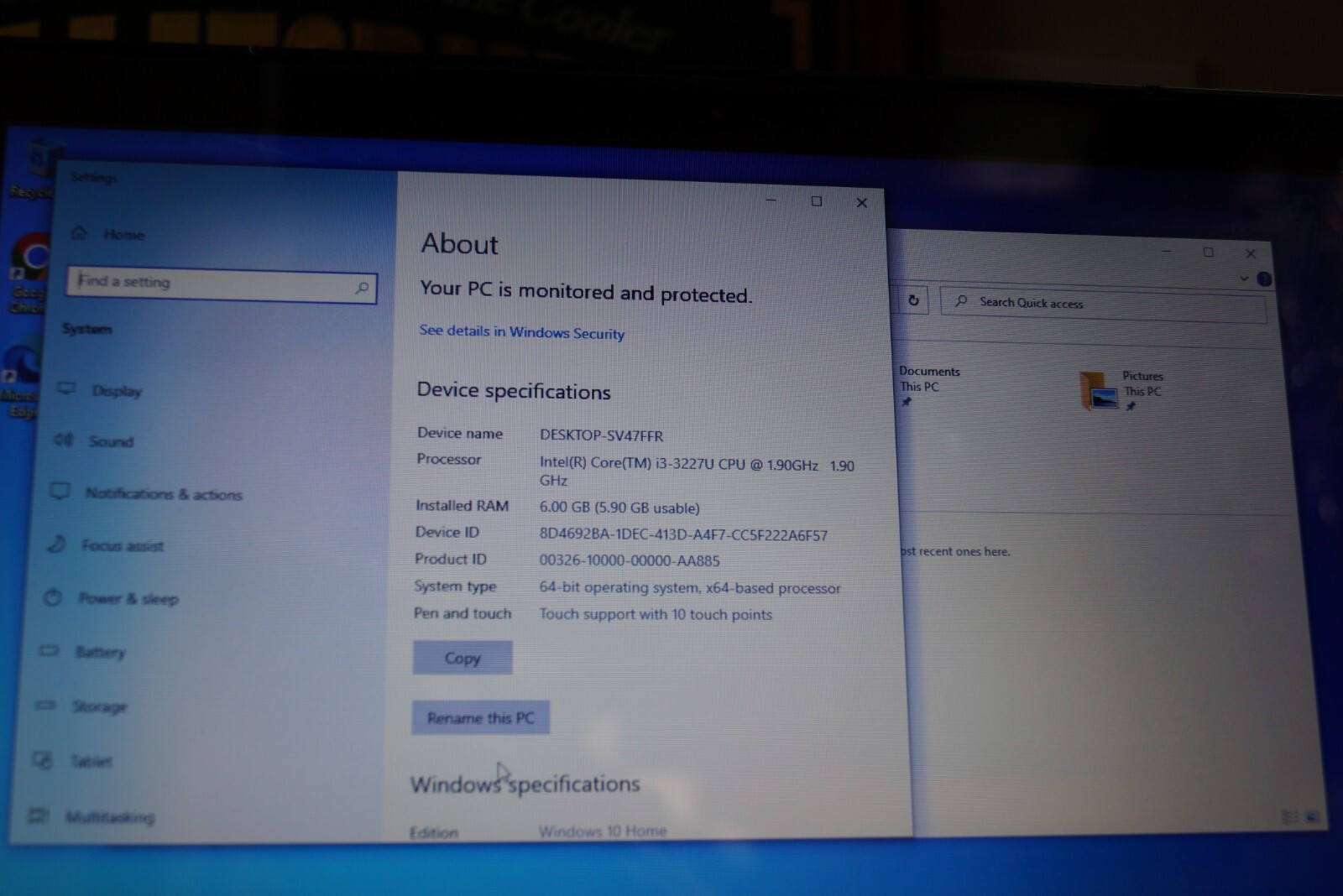This screenshot has height=896, width=1343.
Task: Click Rename this PC button
Action: coord(480,717)
